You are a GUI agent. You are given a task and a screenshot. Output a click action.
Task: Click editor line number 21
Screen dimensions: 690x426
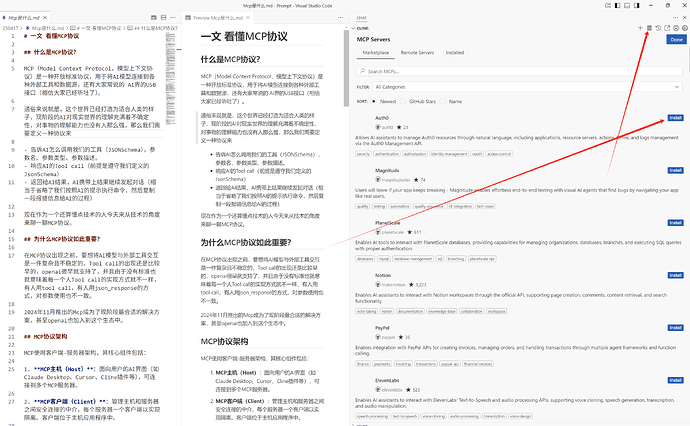click(x=11, y=337)
